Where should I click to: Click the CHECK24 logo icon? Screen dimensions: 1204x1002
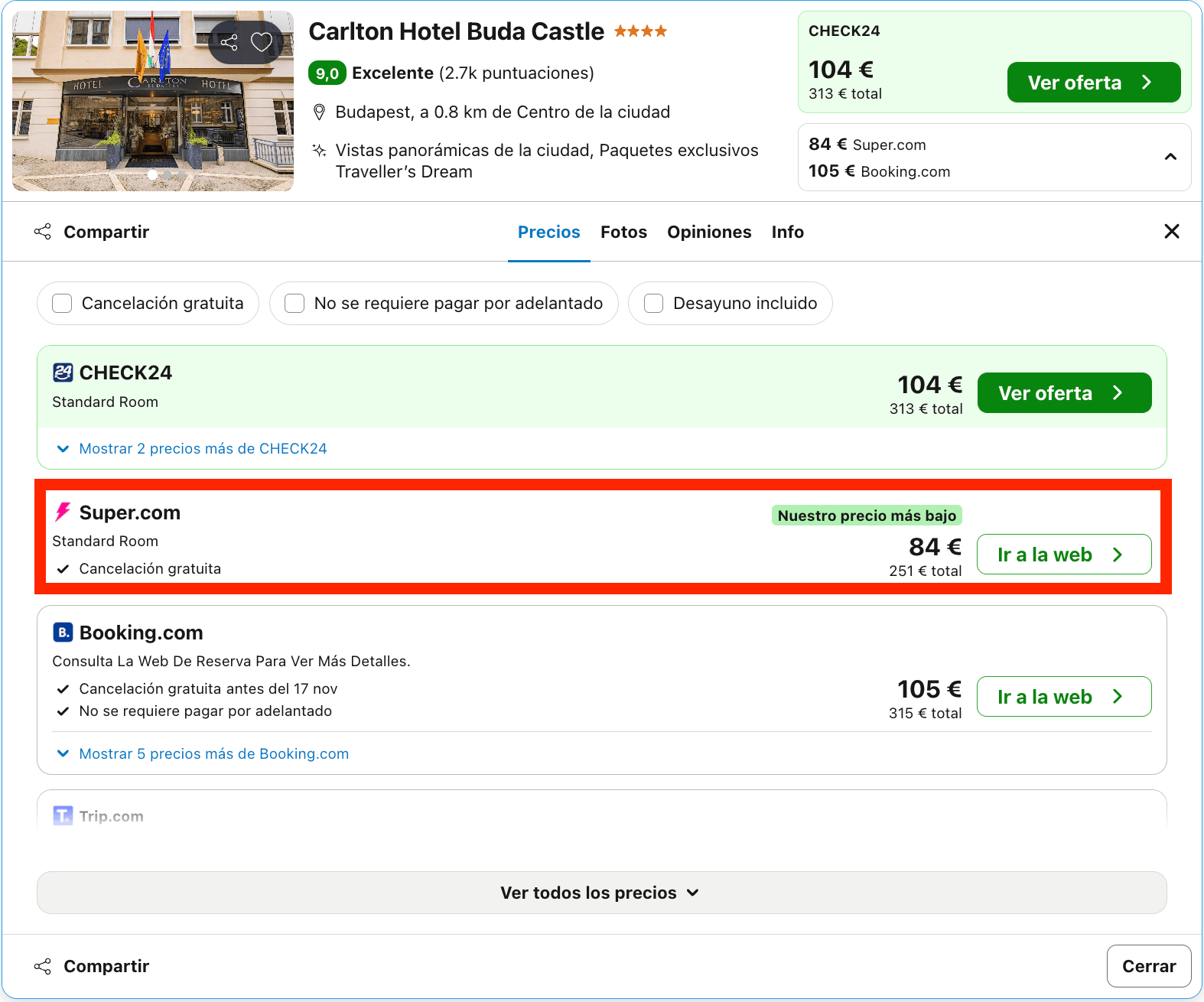tap(63, 372)
